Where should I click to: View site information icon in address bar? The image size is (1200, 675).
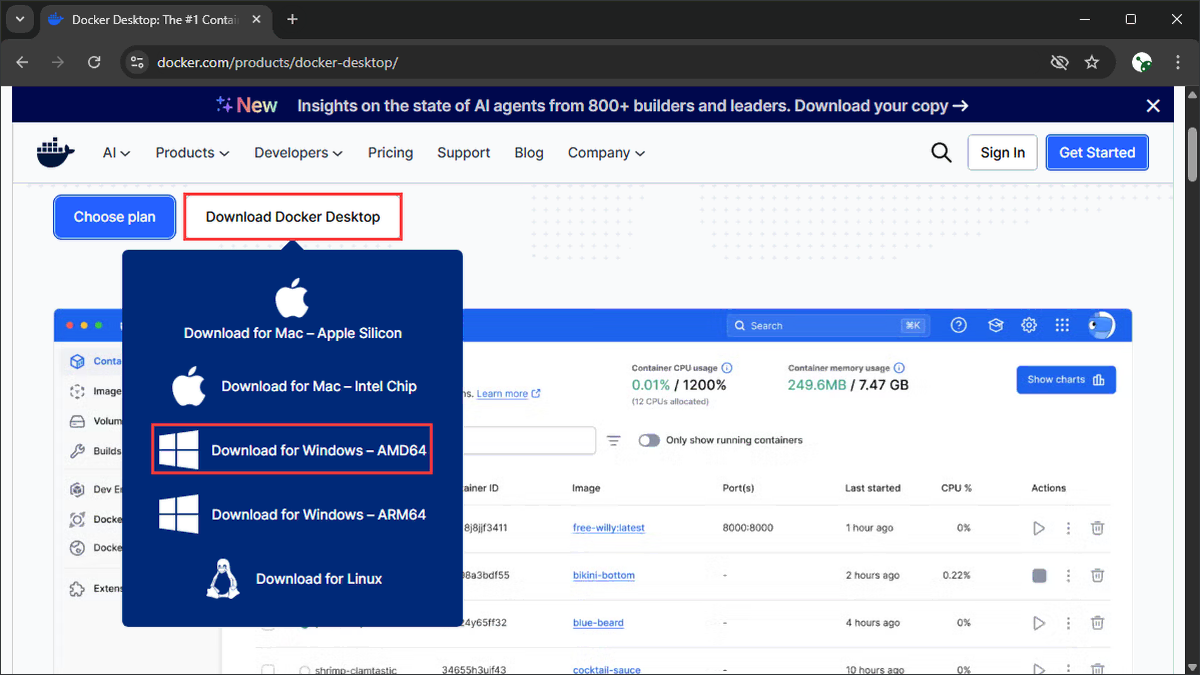(138, 62)
